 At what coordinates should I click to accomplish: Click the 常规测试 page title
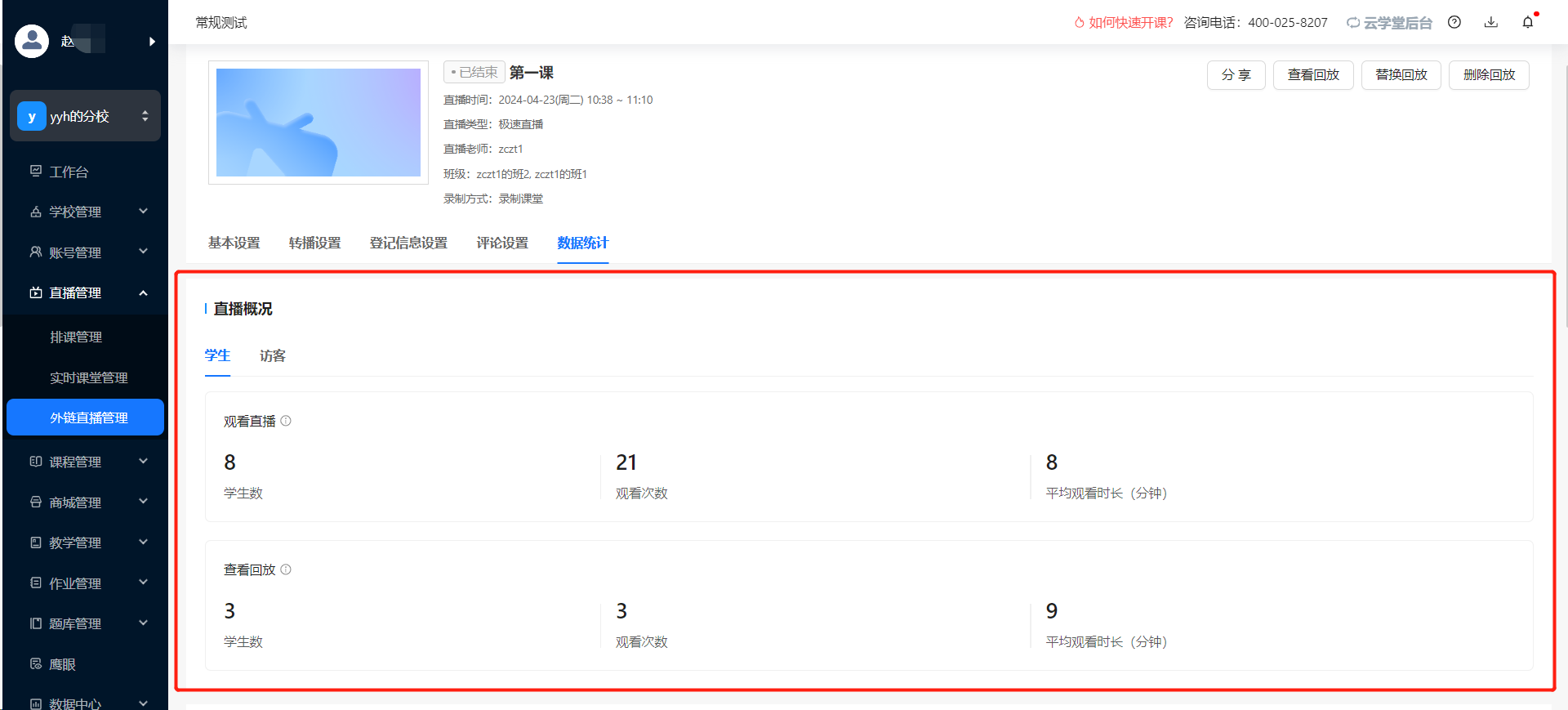coord(221,23)
